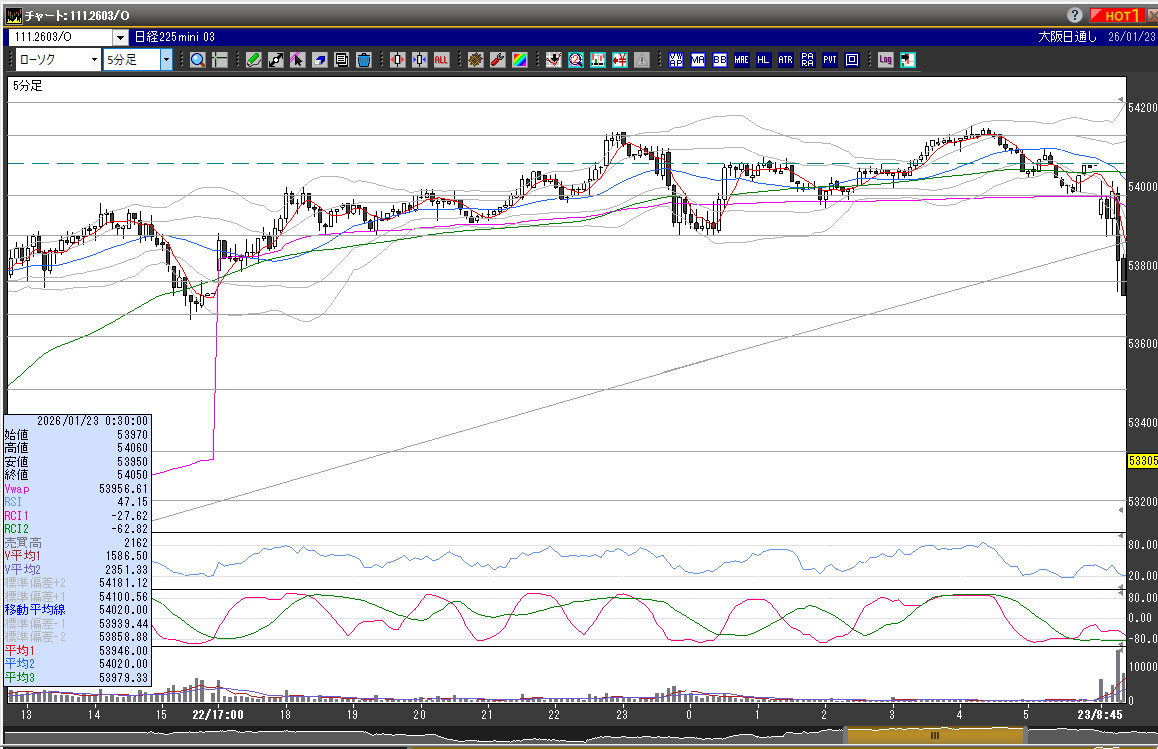Select the trend line drawing tool
Viewport: 1158px width, 749px height.
pos(276,60)
